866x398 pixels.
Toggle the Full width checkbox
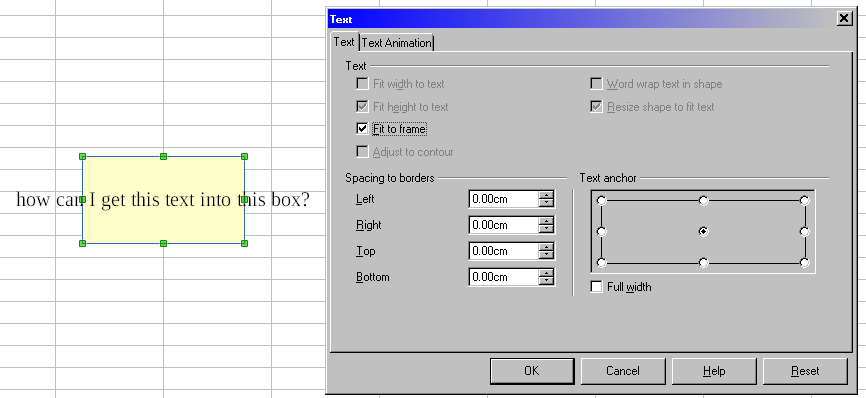pyautogui.click(x=596, y=287)
